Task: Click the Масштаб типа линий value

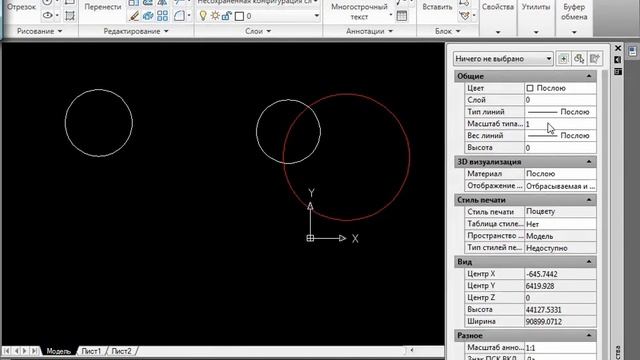Action: tap(560, 124)
